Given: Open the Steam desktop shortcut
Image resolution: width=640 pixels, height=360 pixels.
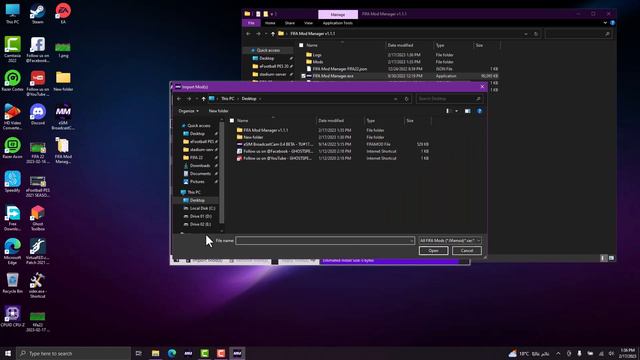Looking at the screenshot, I should [38, 13].
